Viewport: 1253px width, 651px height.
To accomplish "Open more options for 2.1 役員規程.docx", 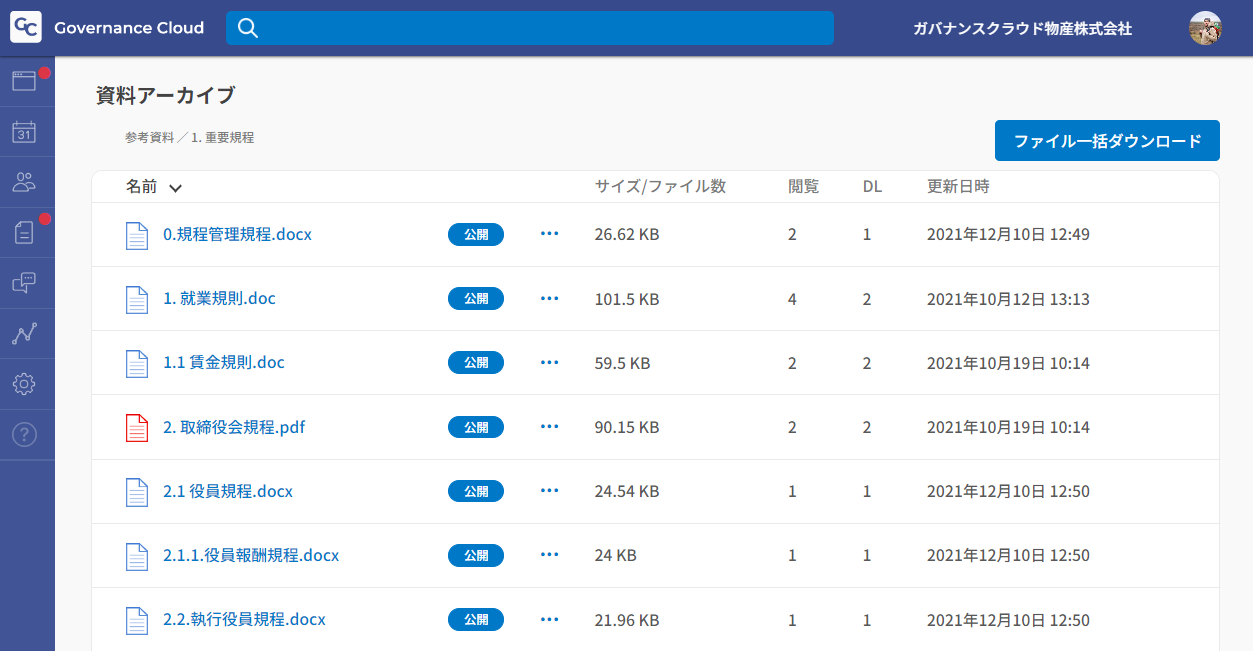I will [x=549, y=490].
